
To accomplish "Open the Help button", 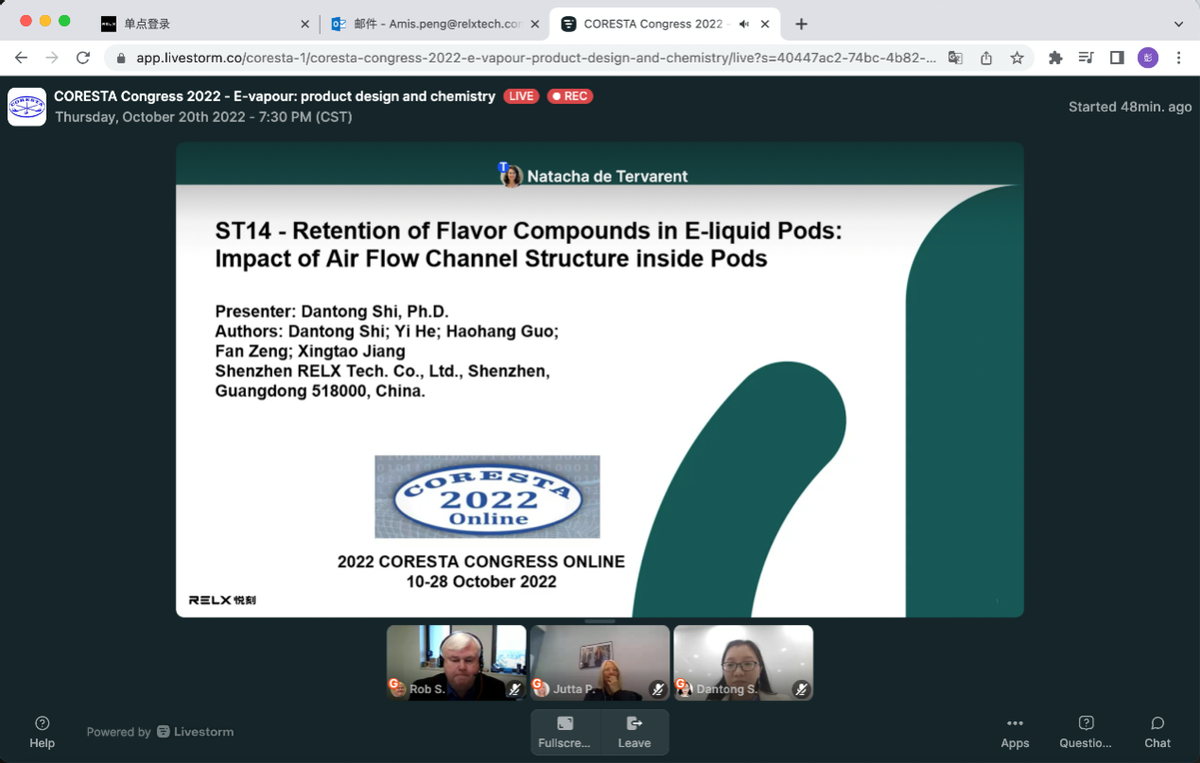I will pyautogui.click(x=42, y=732).
